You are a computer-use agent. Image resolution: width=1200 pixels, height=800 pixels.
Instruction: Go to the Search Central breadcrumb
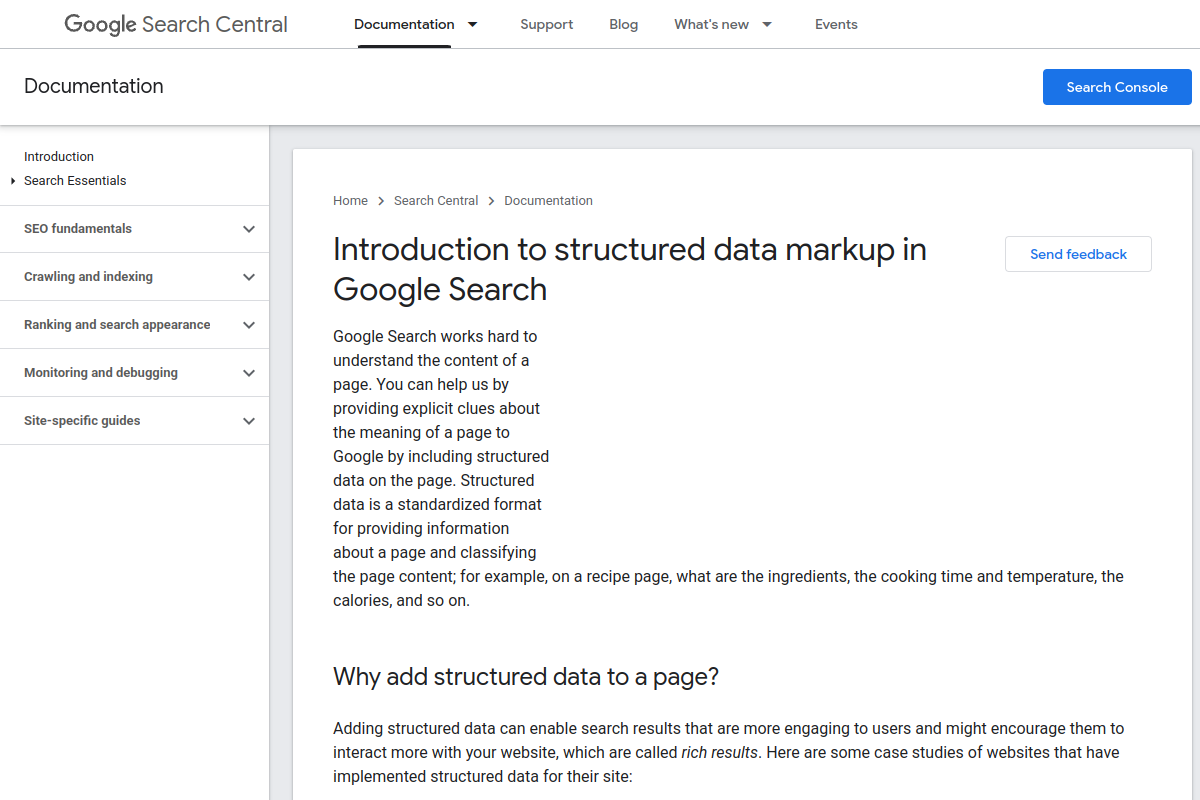436,201
